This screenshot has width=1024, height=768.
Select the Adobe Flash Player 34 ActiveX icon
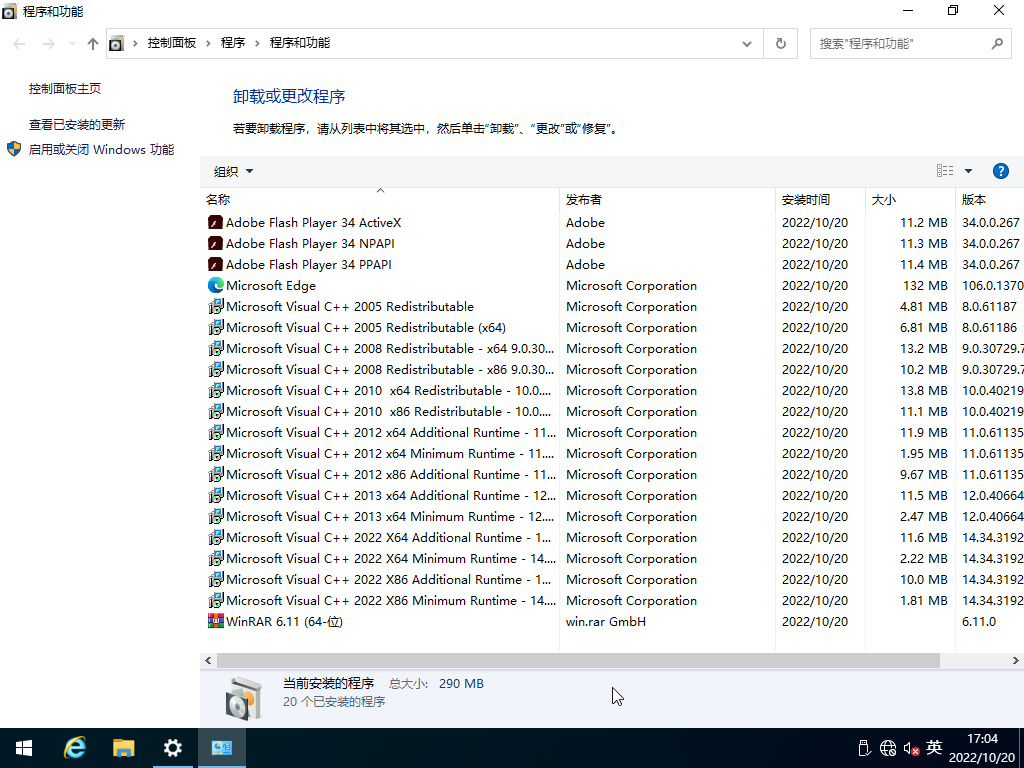[x=216, y=223]
